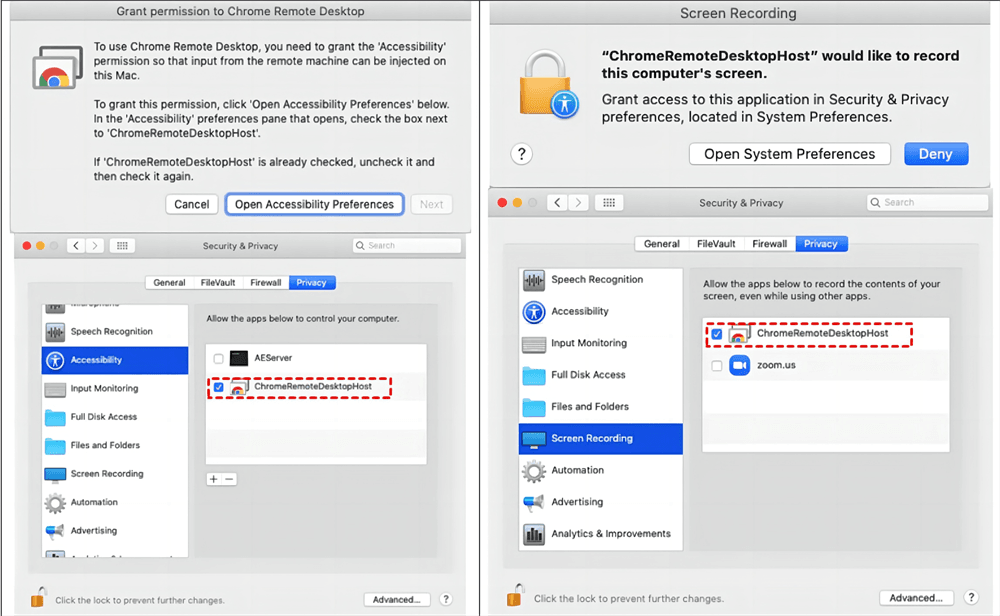
Task: Go back with left chevron in right window
Action: 557,203
